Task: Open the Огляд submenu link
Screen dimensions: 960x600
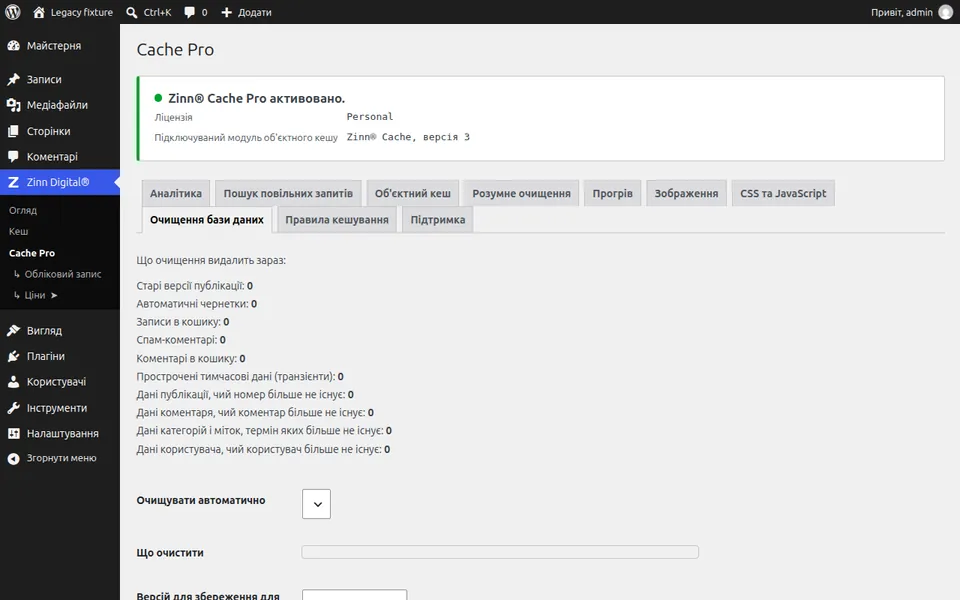Action: point(23,211)
